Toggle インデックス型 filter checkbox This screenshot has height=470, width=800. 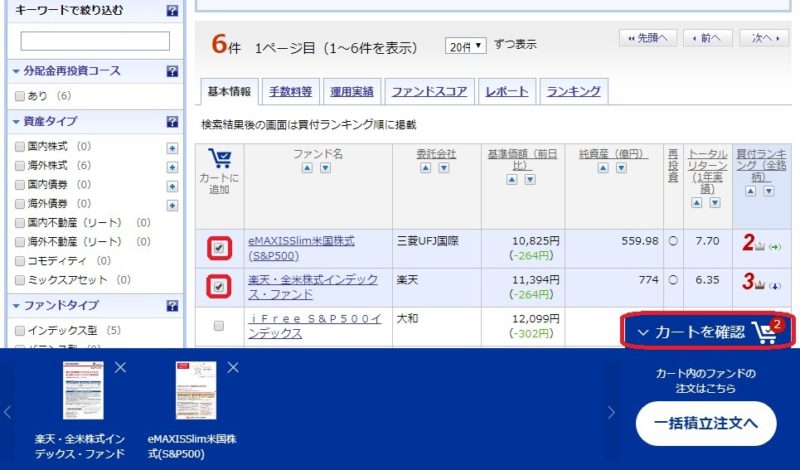tap(20, 331)
